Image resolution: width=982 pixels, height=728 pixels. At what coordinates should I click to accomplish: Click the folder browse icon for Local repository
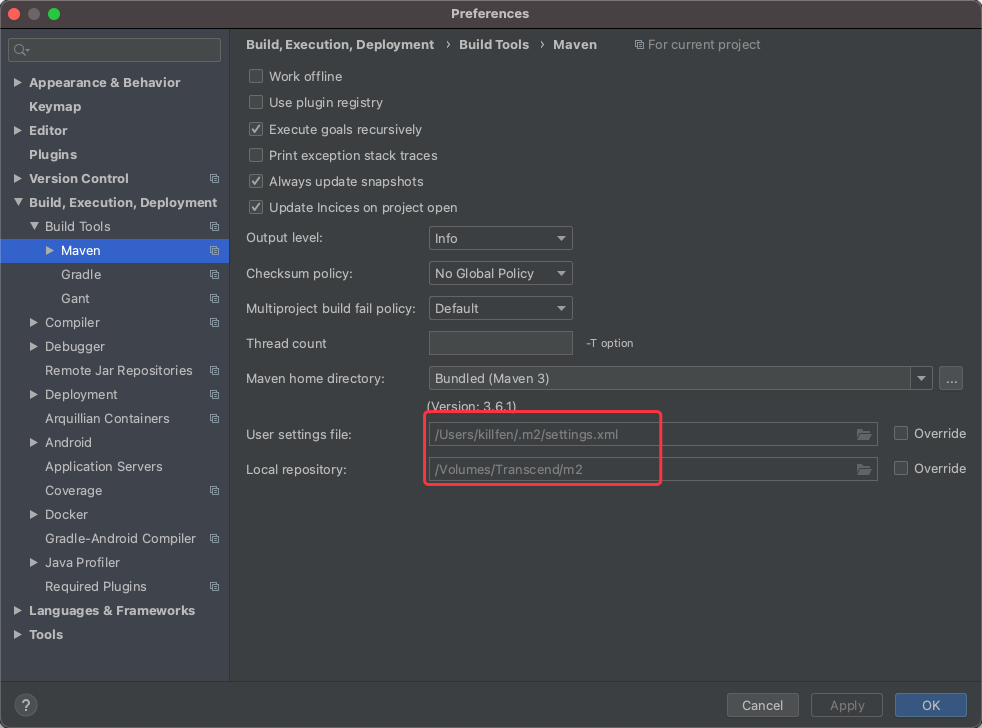[x=864, y=469]
